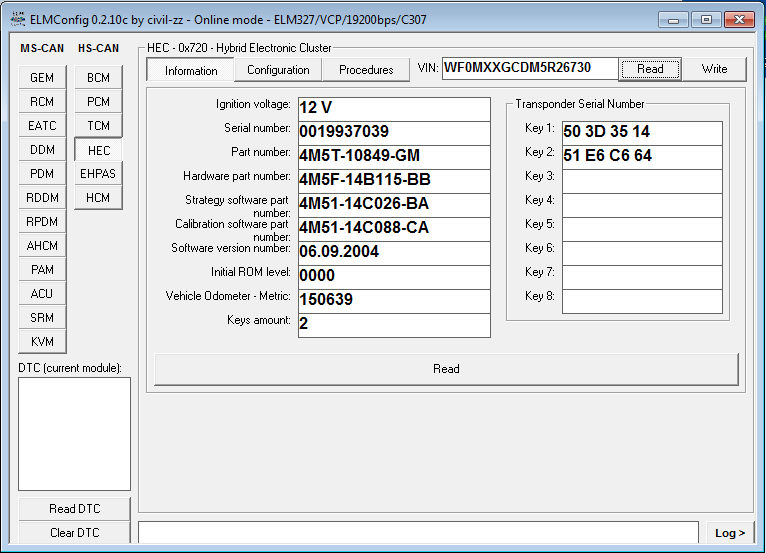The image size is (766, 553).
Task: Click the large Read button below the info
Action: tap(446, 369)
